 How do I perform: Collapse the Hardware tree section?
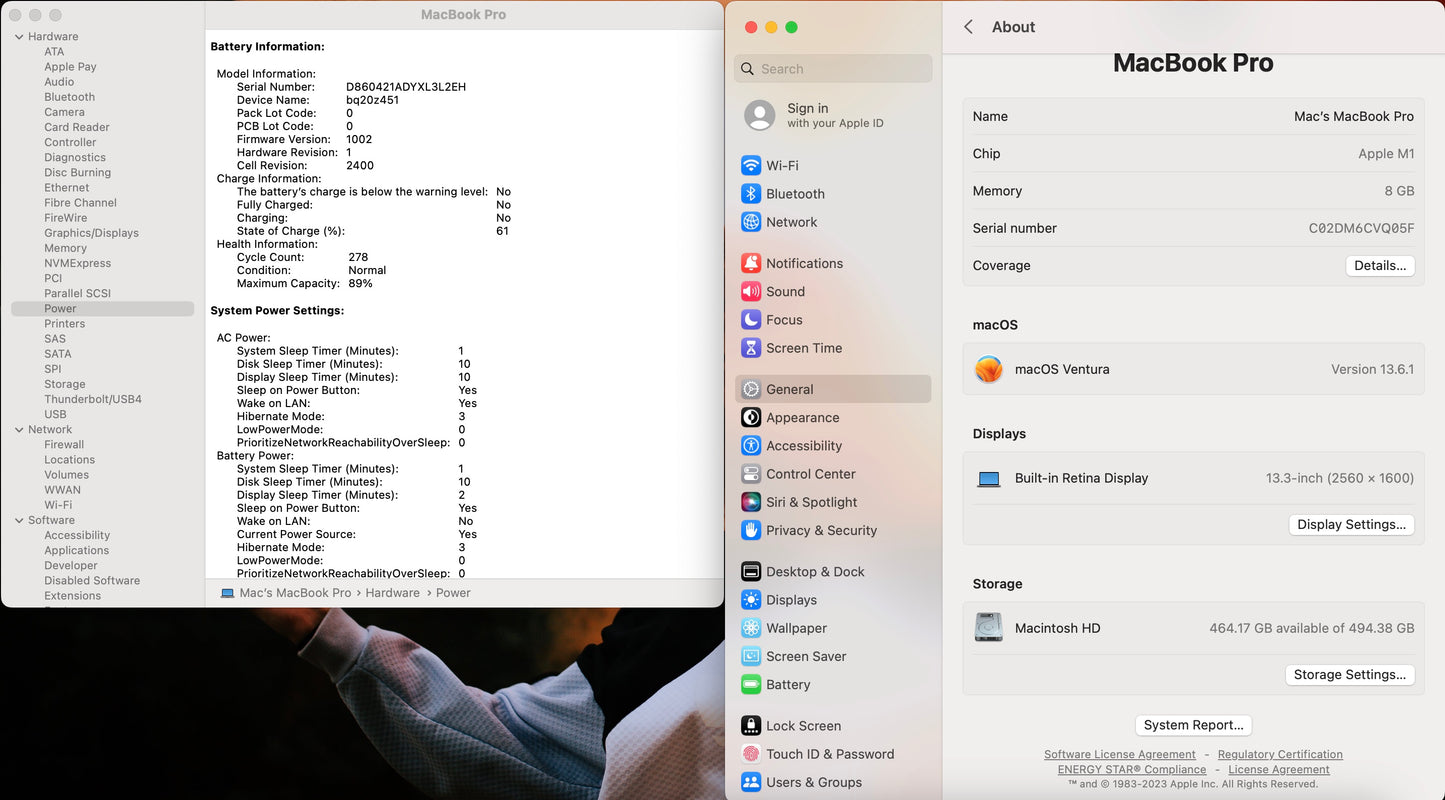[19, 37]
